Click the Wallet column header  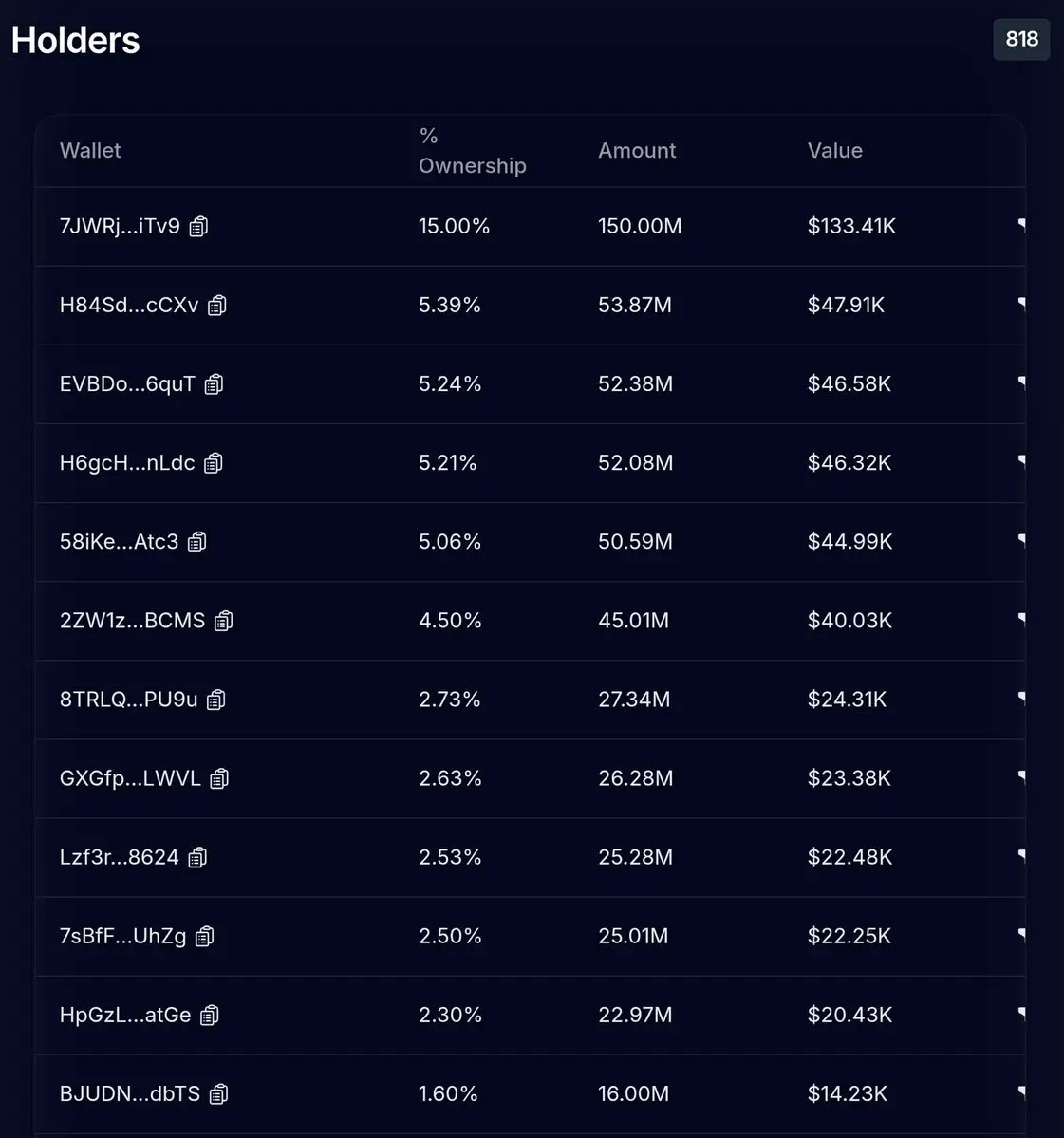click(x=90, y=150)
